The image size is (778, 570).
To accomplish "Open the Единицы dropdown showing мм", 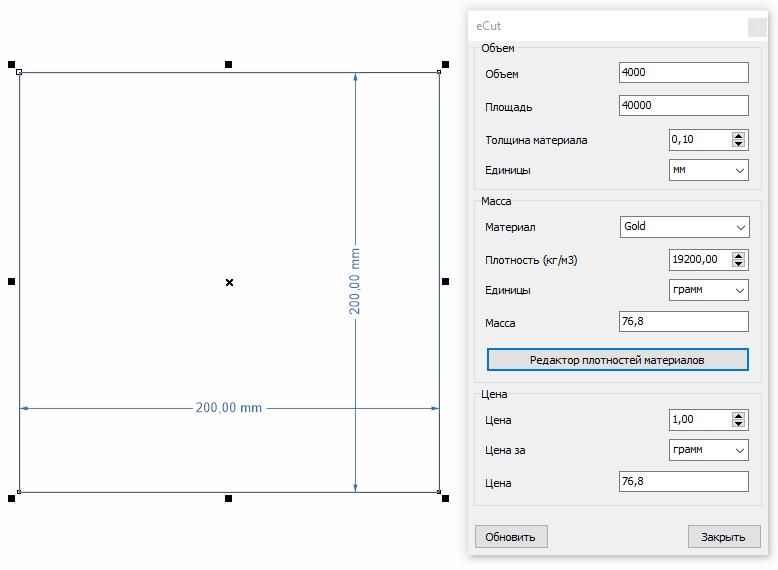I will point(709,170).
